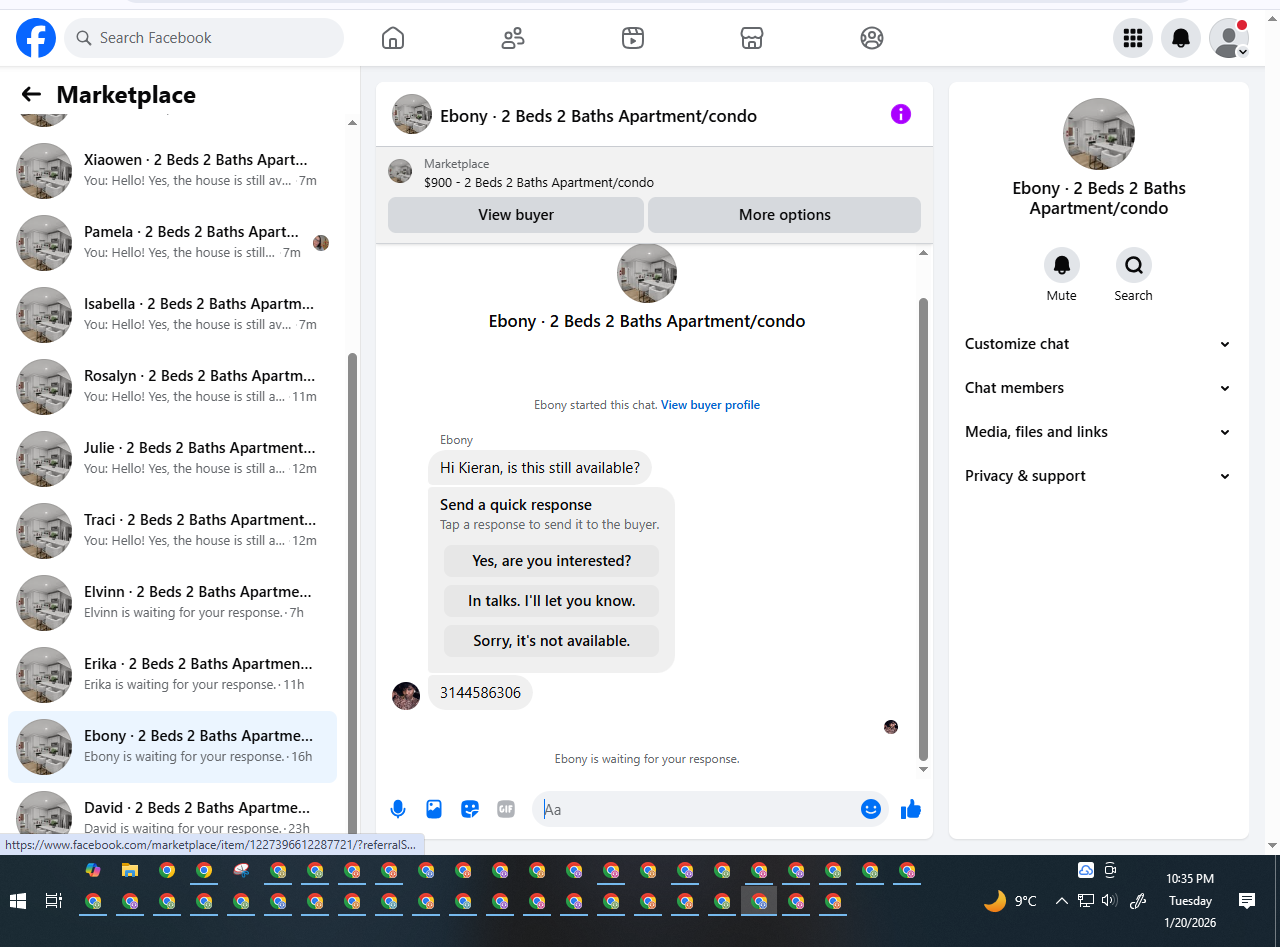Click Ebony's avatar in right panel
Image resolution: width=1280 pixels, height=947 pixels.
pos(1099,134)
